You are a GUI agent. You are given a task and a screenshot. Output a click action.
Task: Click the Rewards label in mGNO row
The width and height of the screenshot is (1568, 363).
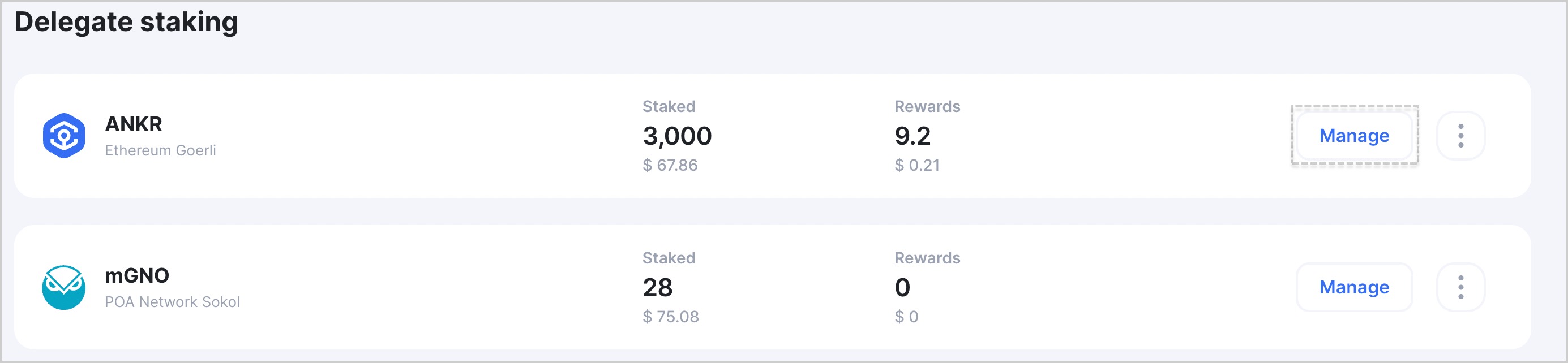point(927,258)
